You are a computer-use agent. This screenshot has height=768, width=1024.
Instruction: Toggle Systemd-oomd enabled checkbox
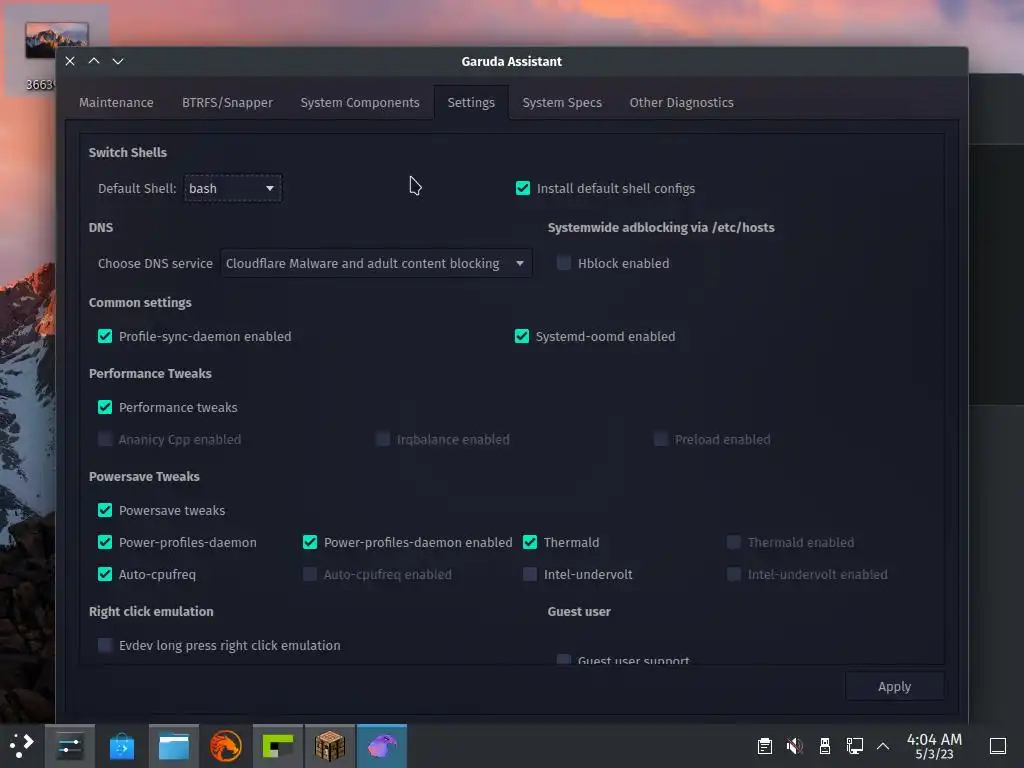pos(521,336)
